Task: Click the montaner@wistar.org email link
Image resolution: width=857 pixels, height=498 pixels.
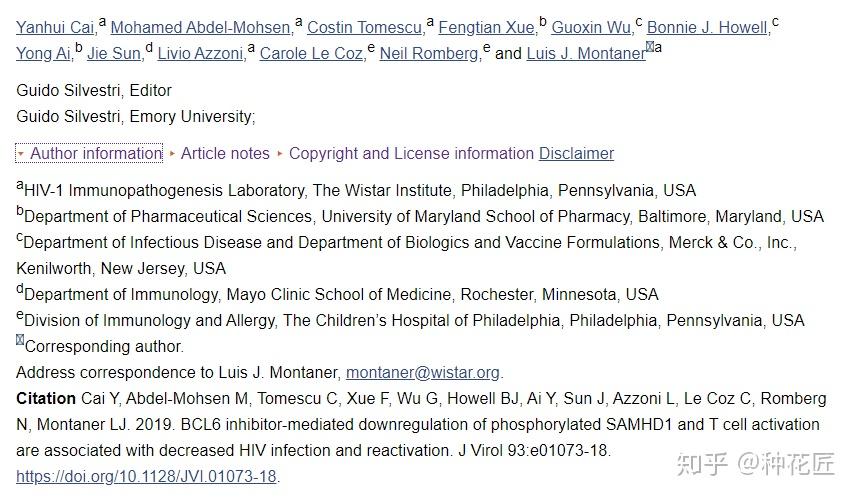Action: pos(423,373)
